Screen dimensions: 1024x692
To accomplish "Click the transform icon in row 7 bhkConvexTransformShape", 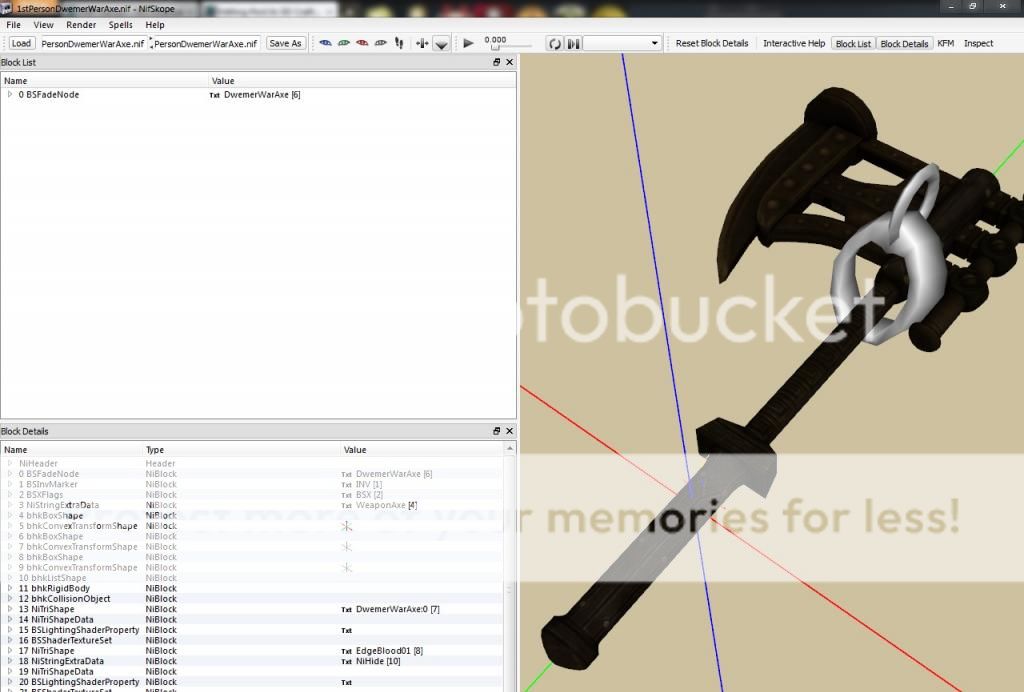I will point(347,547).
